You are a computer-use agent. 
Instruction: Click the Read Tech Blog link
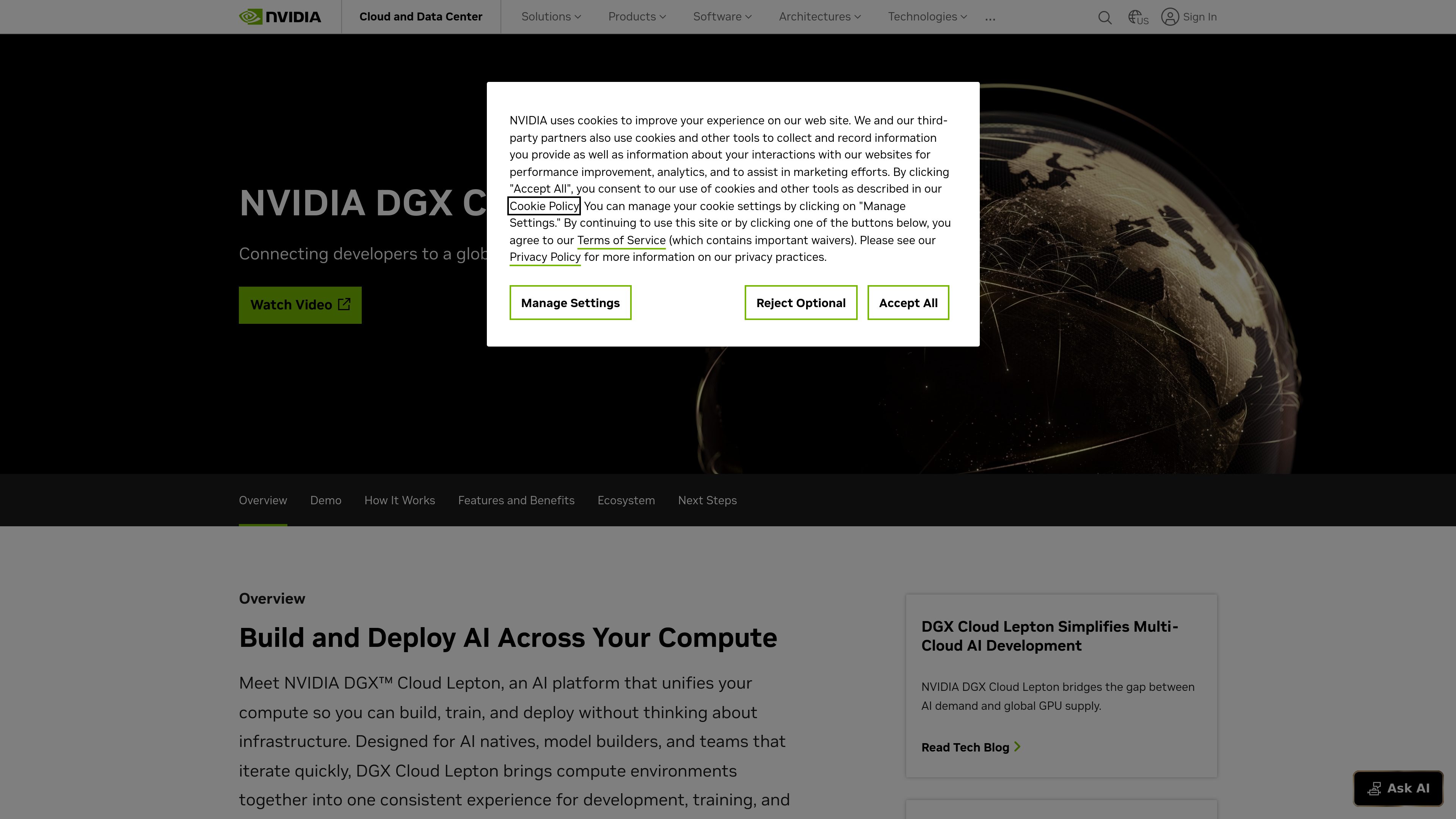coord(965,747)
